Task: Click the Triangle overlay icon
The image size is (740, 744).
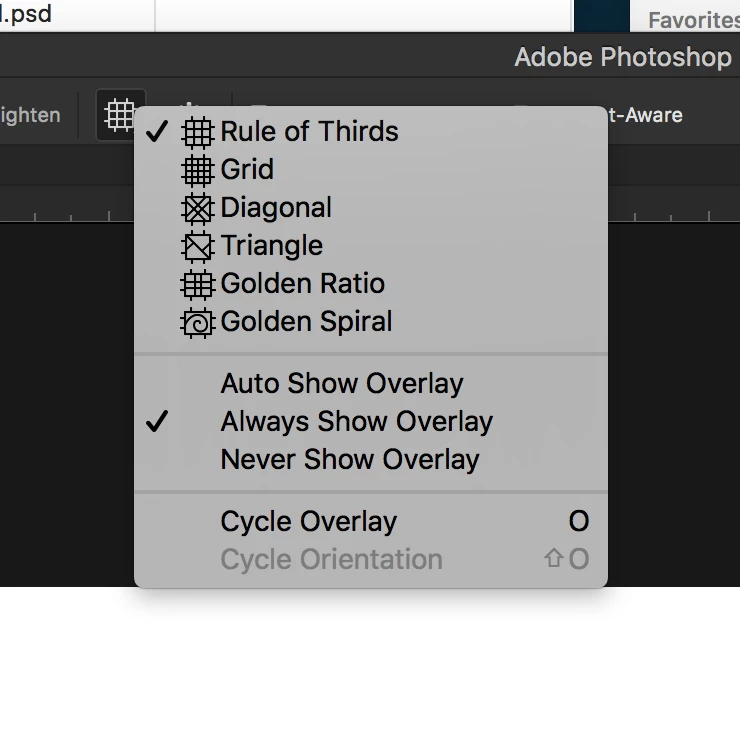Action: [x=197, y=246]
